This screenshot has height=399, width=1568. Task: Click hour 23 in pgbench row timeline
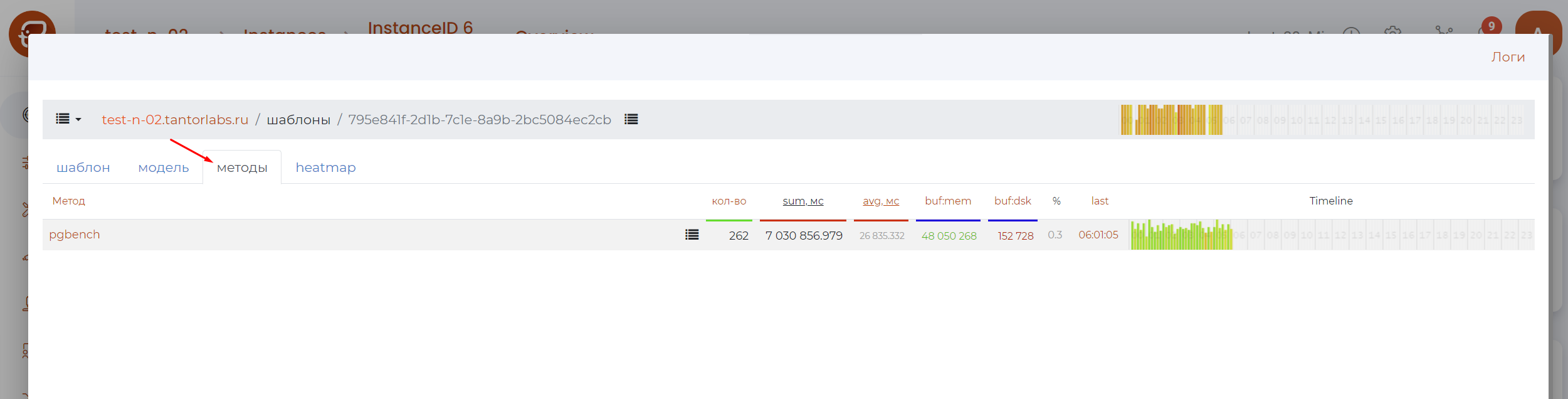1527,235
